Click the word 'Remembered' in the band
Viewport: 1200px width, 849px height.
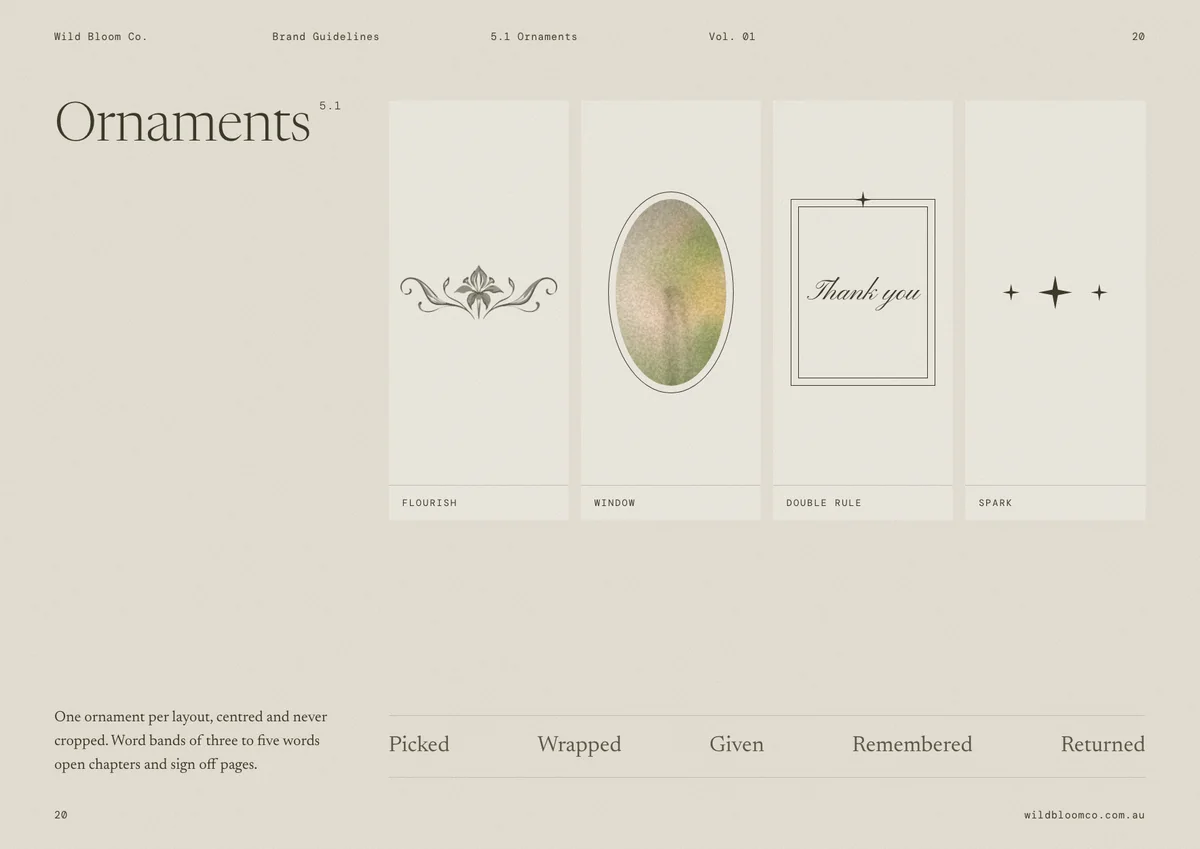[912, 744]
